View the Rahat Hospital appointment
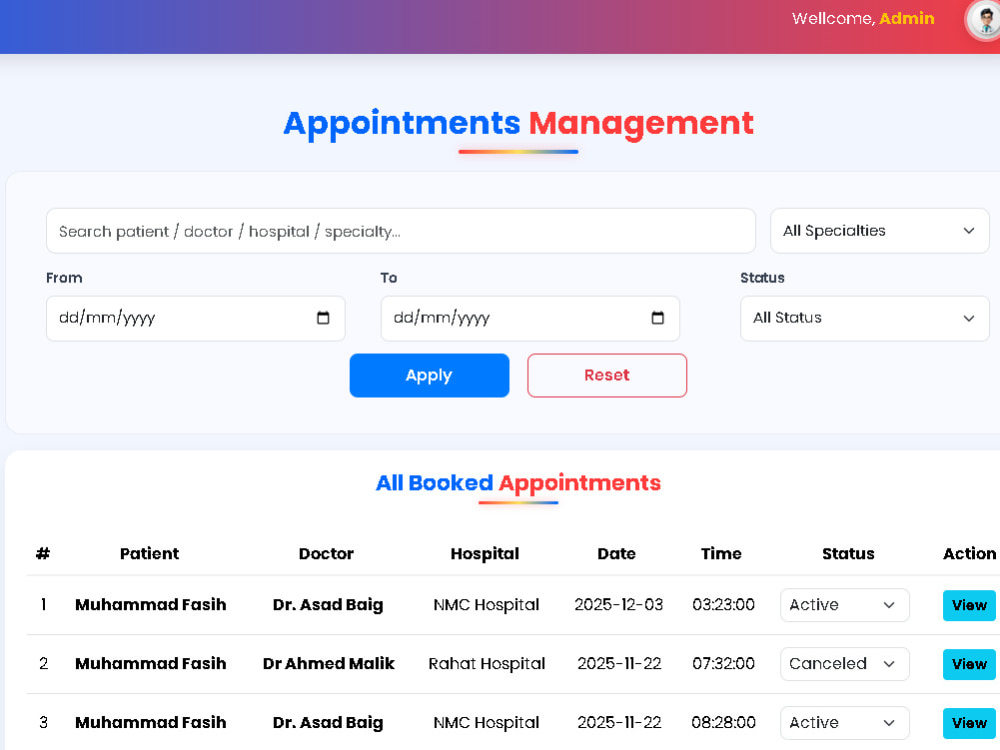 [x=969, y=664]
